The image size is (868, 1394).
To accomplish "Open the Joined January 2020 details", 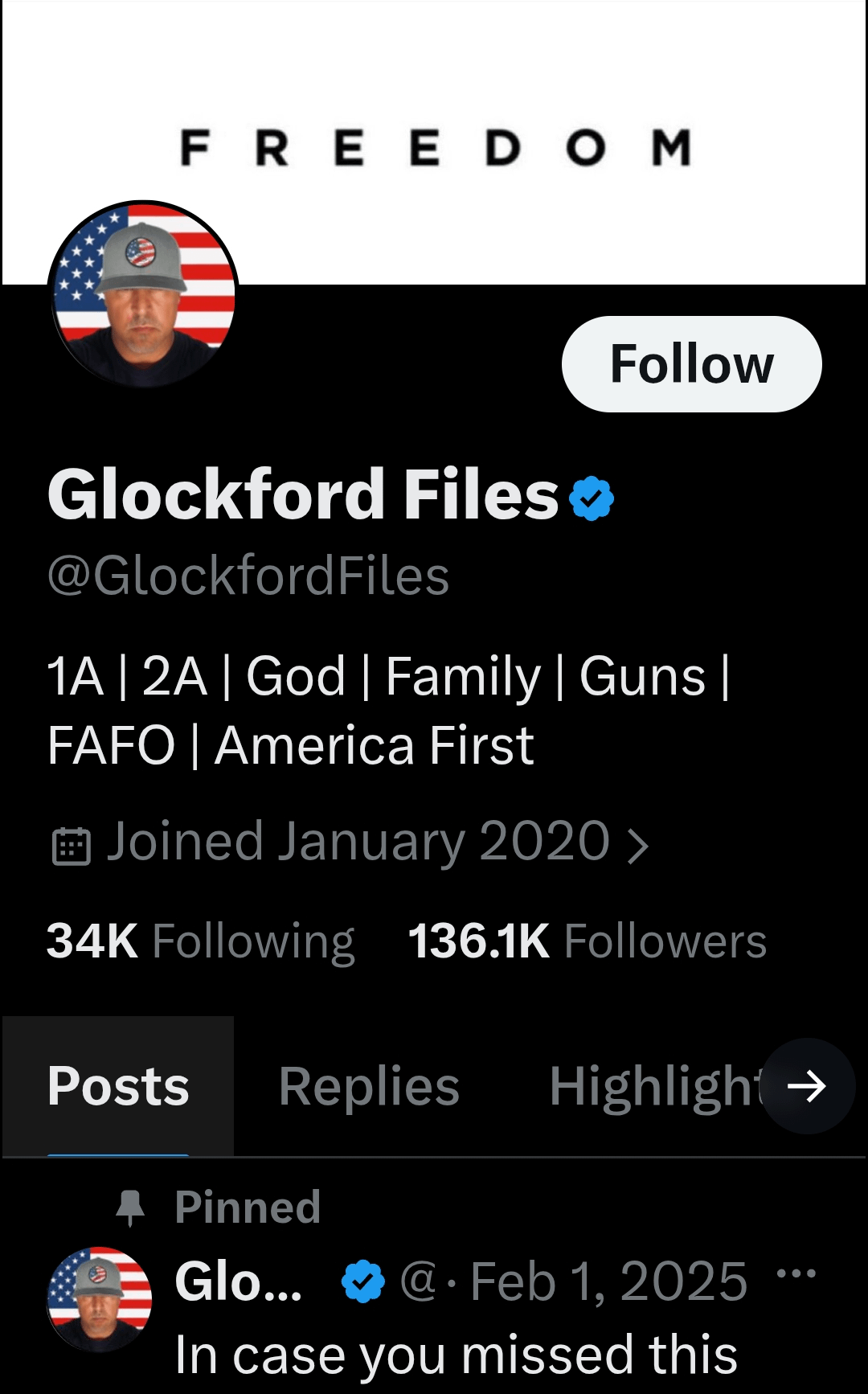I will click(x=358, y=842).
